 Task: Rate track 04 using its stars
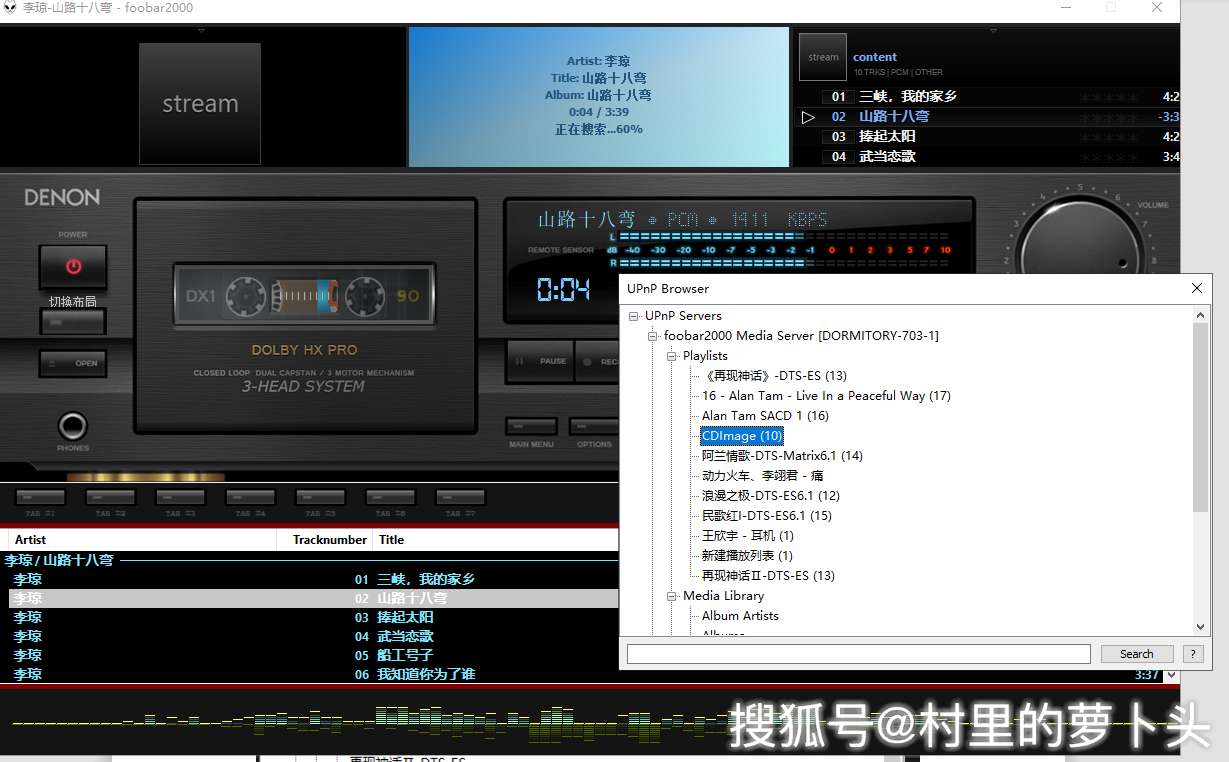pyautogui.click(x=1108, y=157)
